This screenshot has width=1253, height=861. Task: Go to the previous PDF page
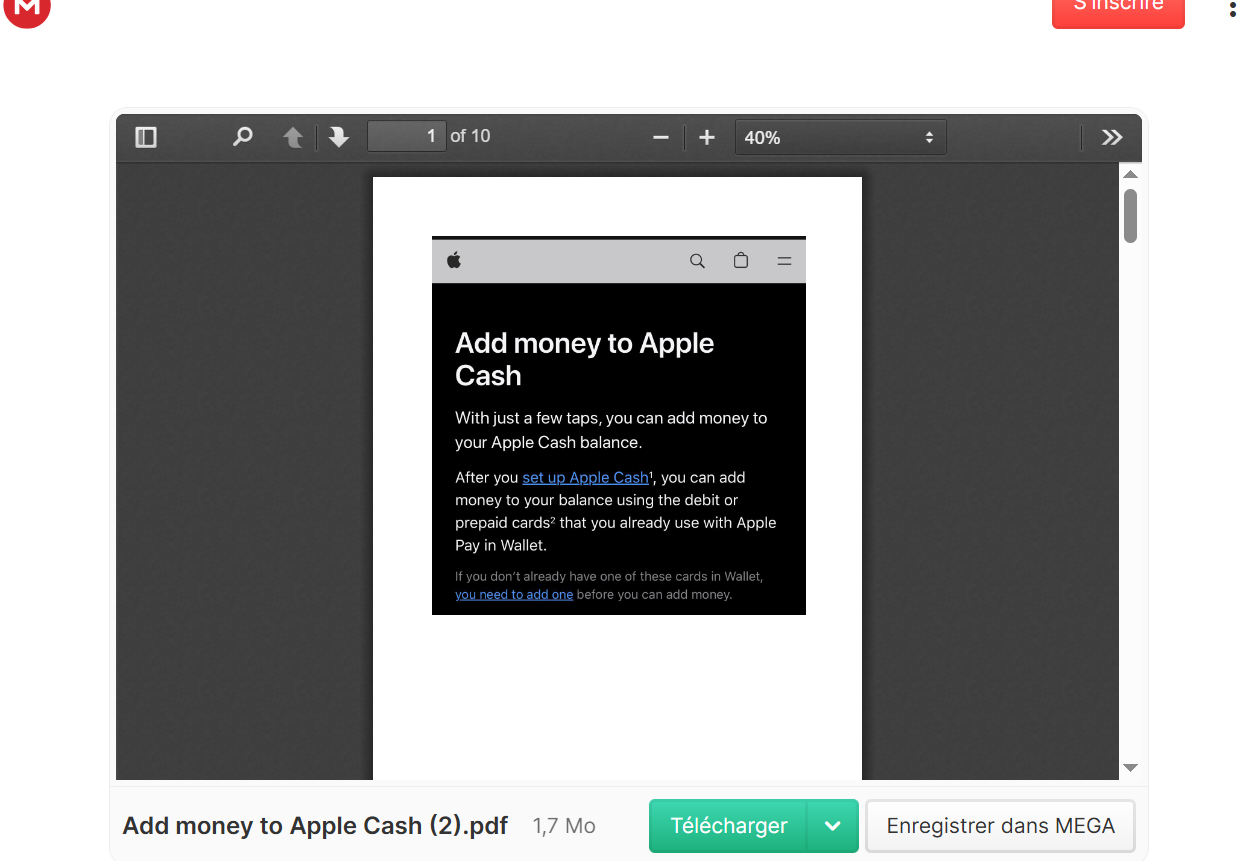point(293,137)
